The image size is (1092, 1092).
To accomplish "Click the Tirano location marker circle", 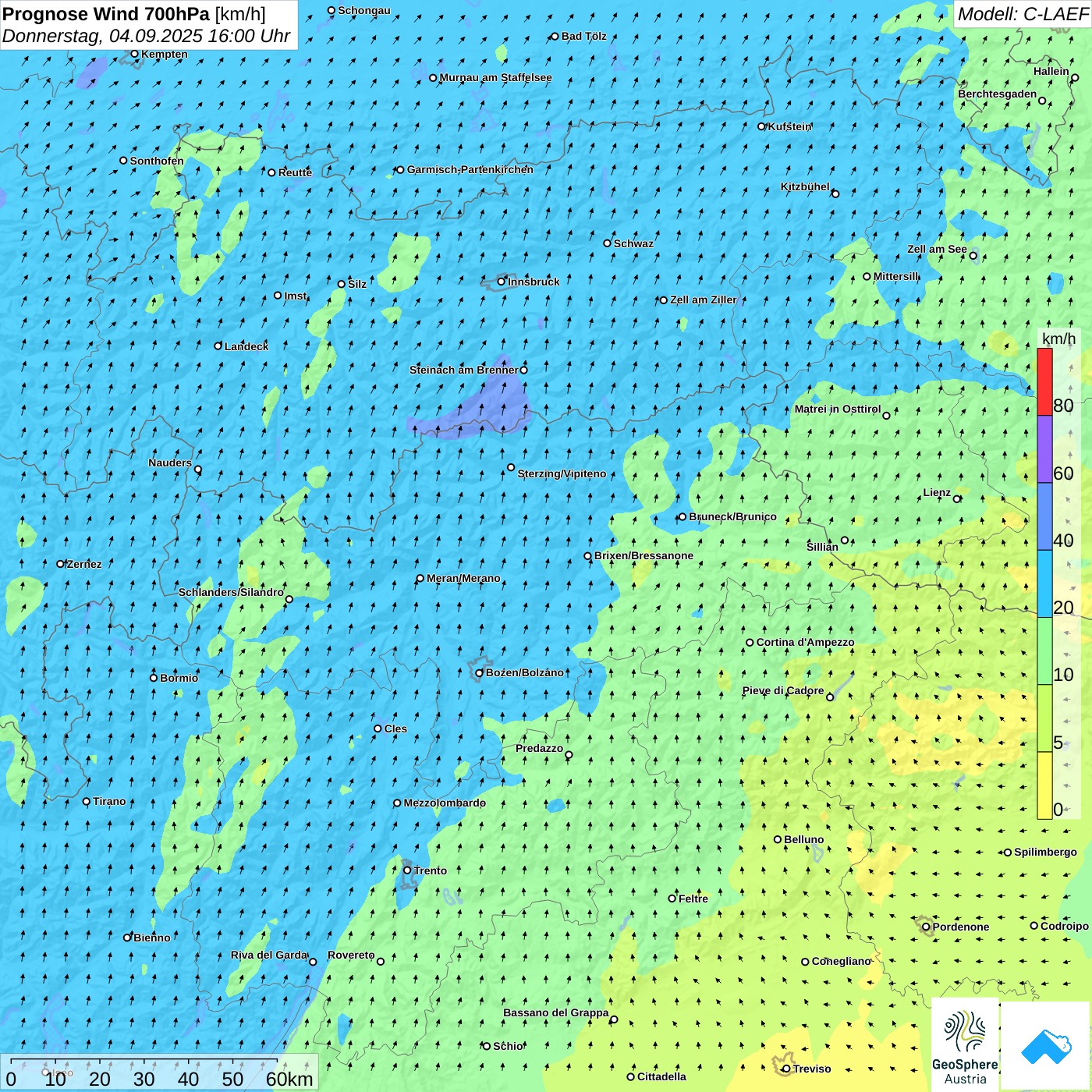I will [x=87, y=801].
